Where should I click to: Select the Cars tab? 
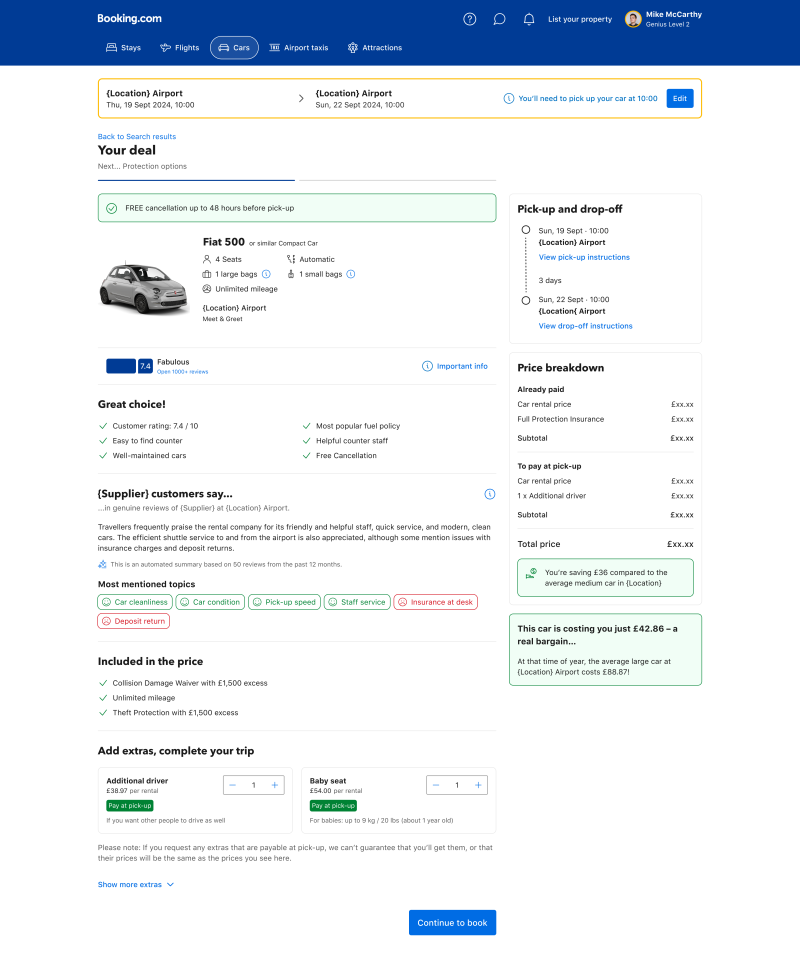(234, 47)
